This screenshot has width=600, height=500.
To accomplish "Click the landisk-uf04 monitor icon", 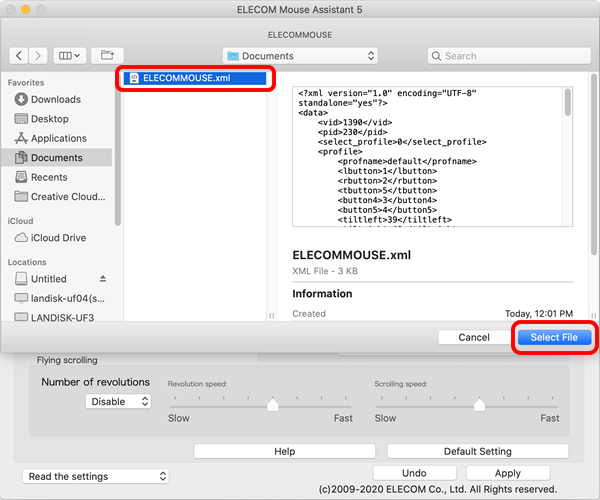I will coord(21,298).
